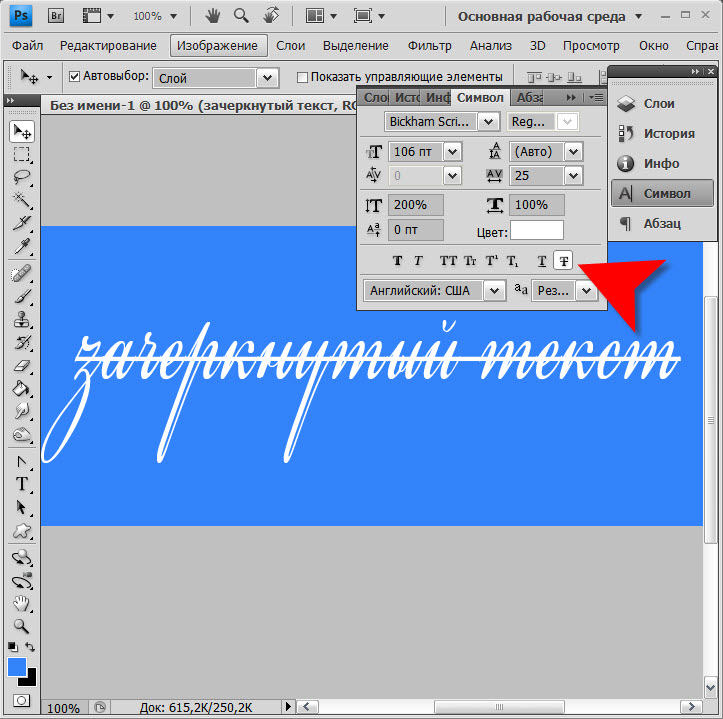Select the Lasso tool

[x=21, y=177]
